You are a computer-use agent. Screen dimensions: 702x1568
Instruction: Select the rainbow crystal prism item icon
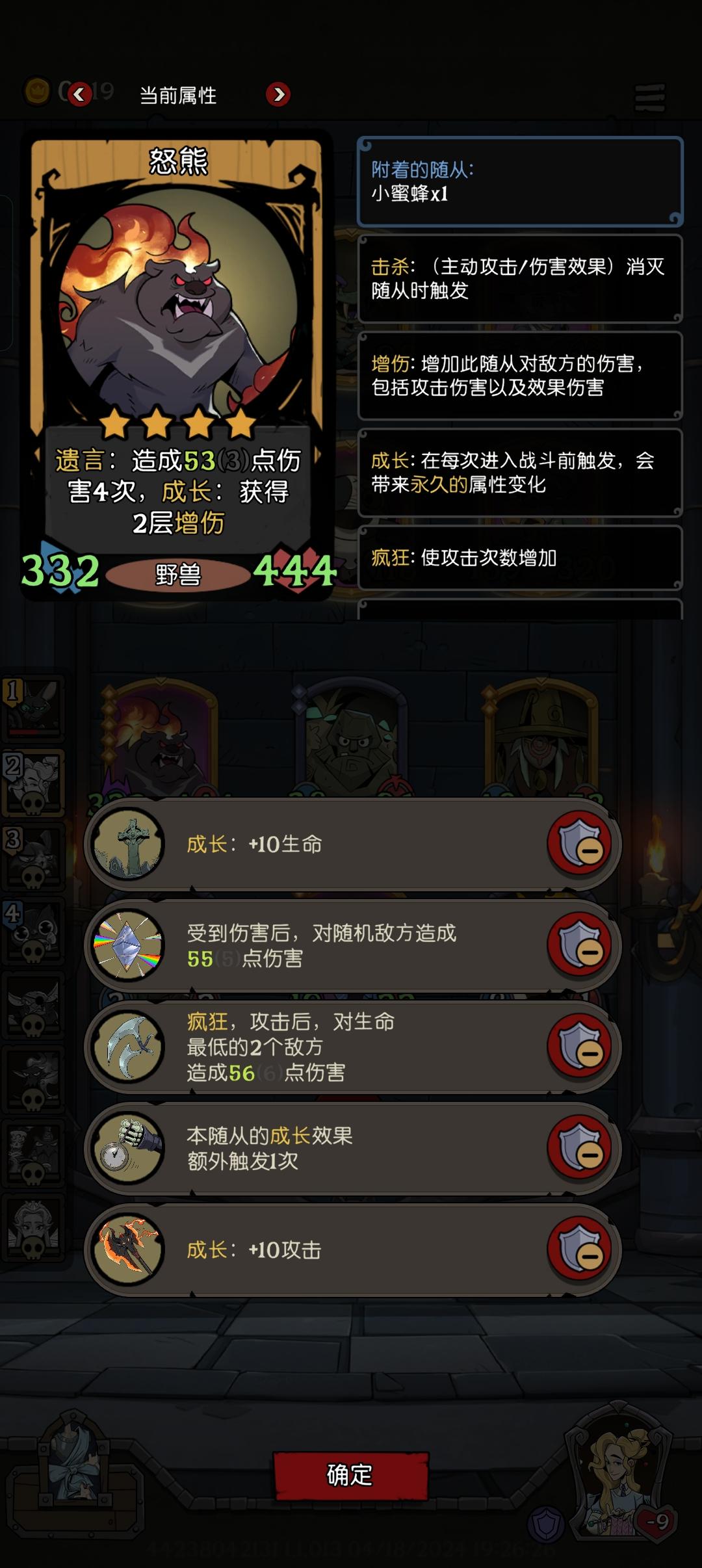tap(129, 945)
